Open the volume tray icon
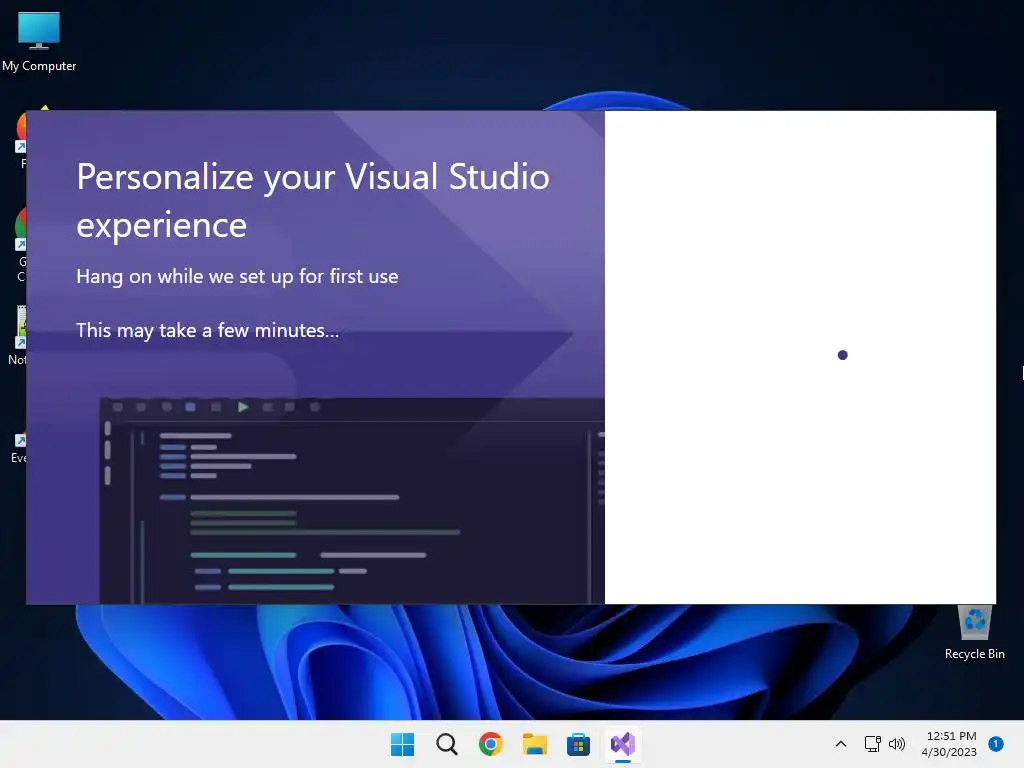The image size is (1024, 768). point(897,744)
